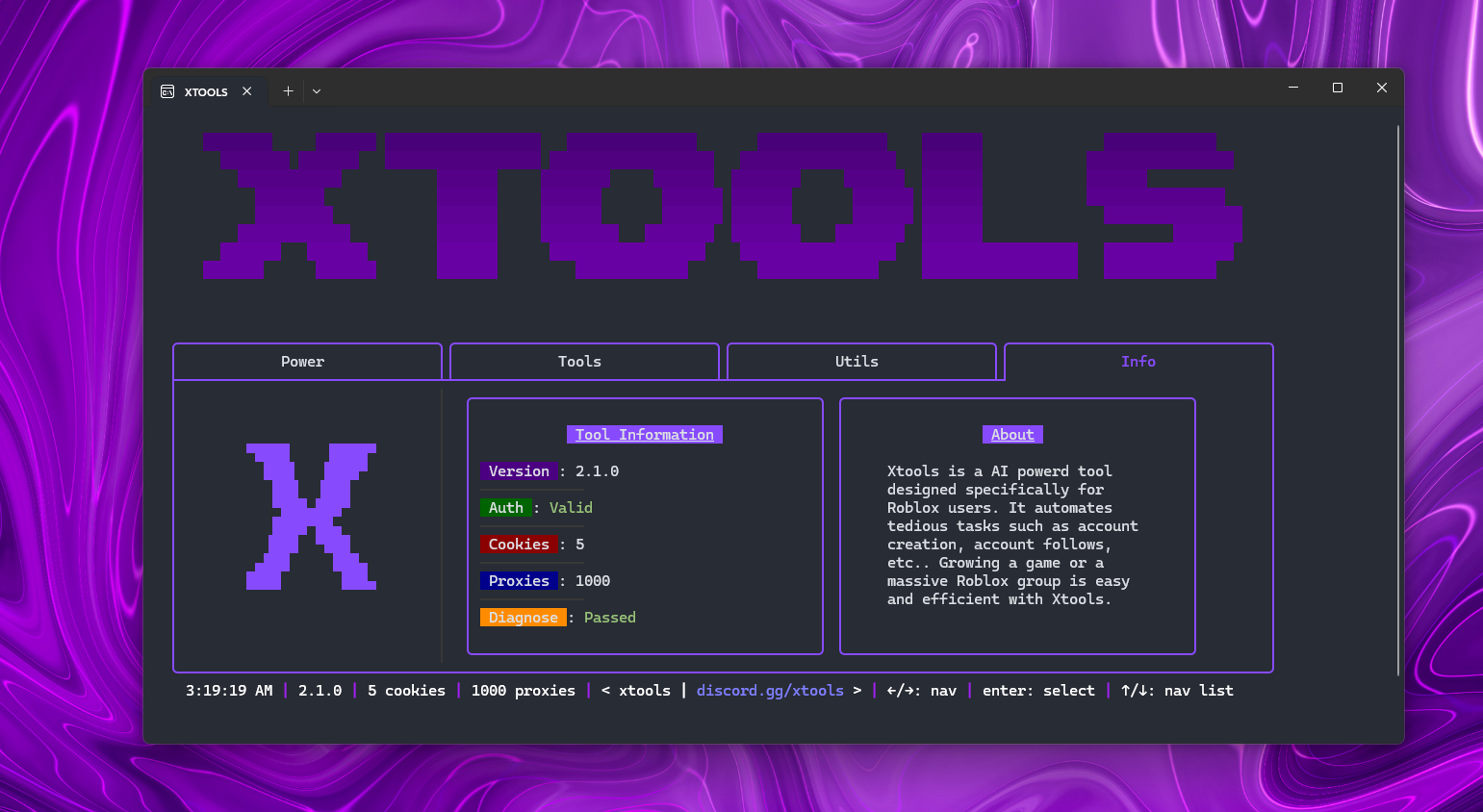This screenshot has width=1483, height=812.
Task: Open the discord.gg/xtools link
Action: click(770, 691)
